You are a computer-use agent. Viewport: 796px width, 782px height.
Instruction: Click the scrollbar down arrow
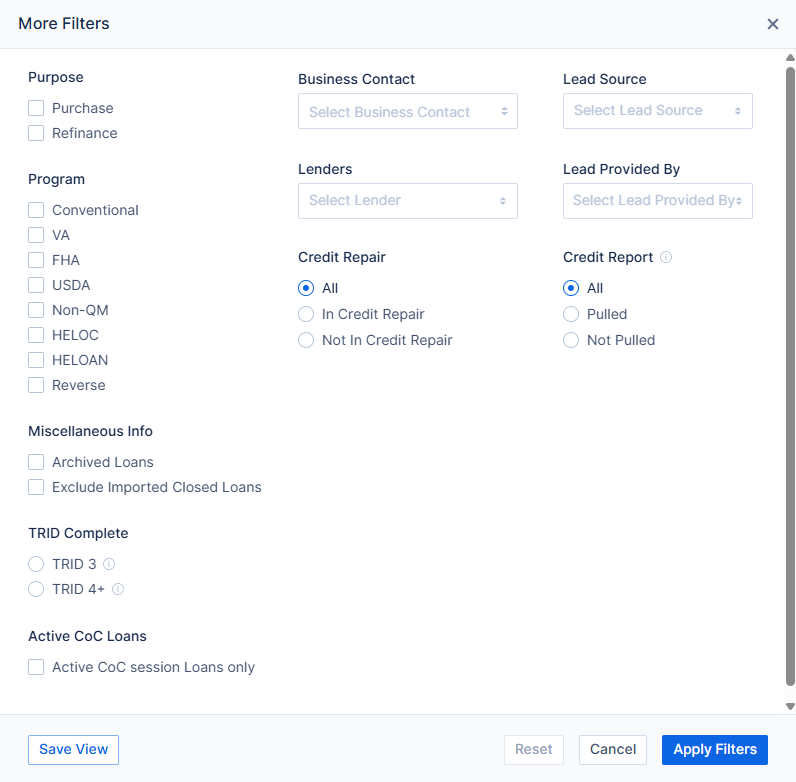click(790, 706)
